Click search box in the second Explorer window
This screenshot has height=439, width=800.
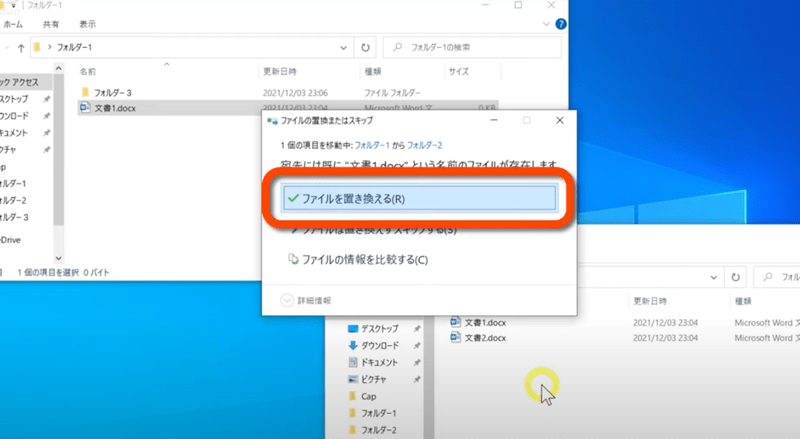pyautogui.click(x=777, y=277)
